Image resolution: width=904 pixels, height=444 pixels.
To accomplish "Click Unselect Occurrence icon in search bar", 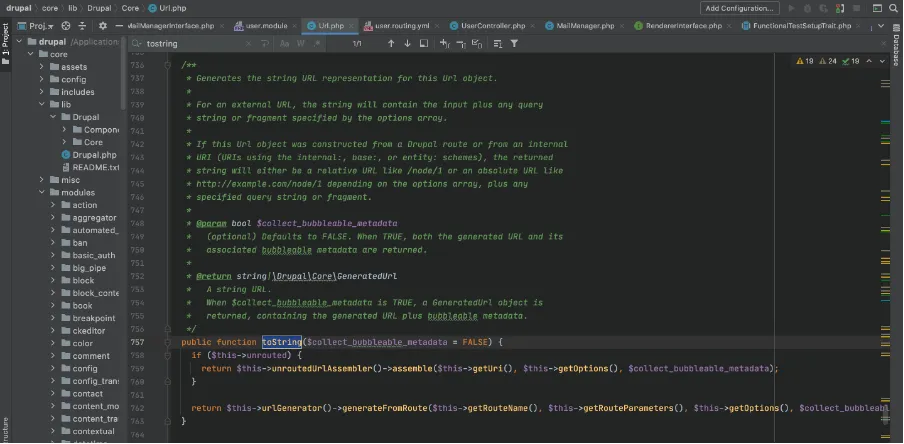I will click(x=461, y=43).
